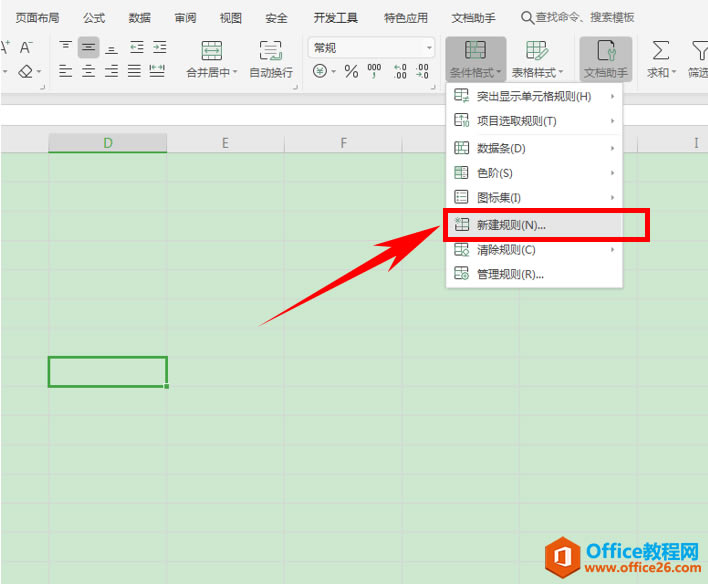Image resolution: width=708 pixels, height=585 pixels.
Task: Click the font group dialog launcher
Action: tap(43, 87)
